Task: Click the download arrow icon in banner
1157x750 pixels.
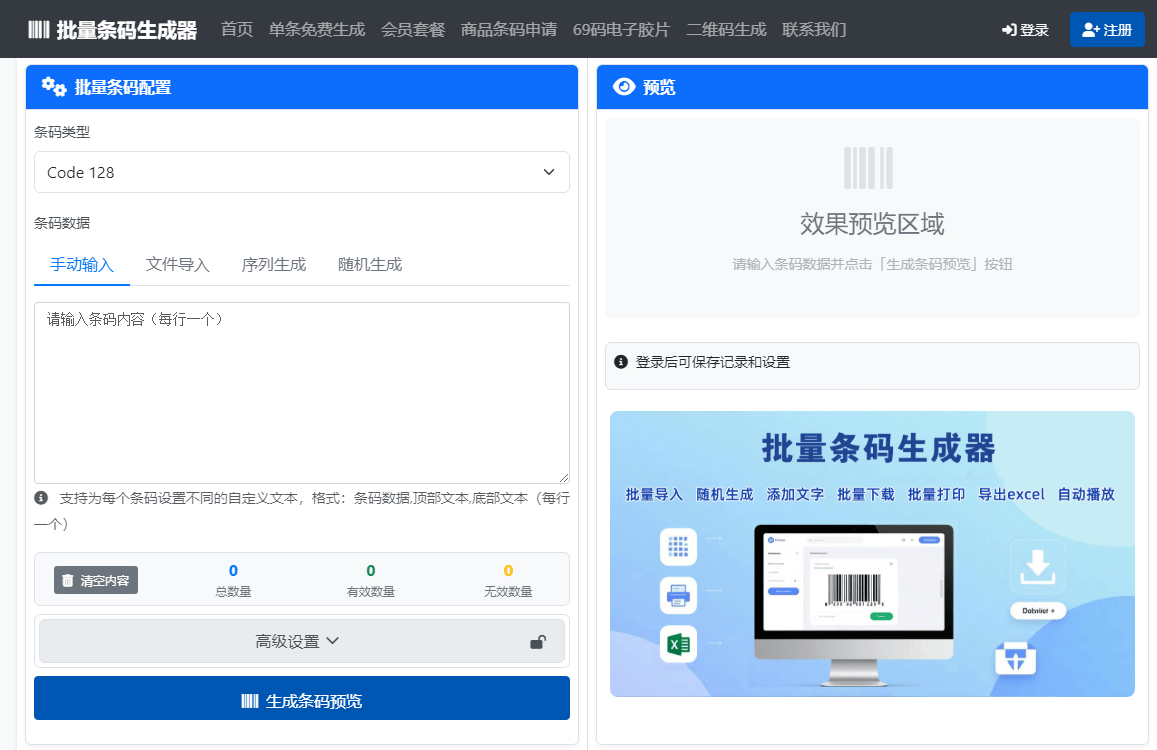Action: pyautogui.click(x=1037, y=567)
